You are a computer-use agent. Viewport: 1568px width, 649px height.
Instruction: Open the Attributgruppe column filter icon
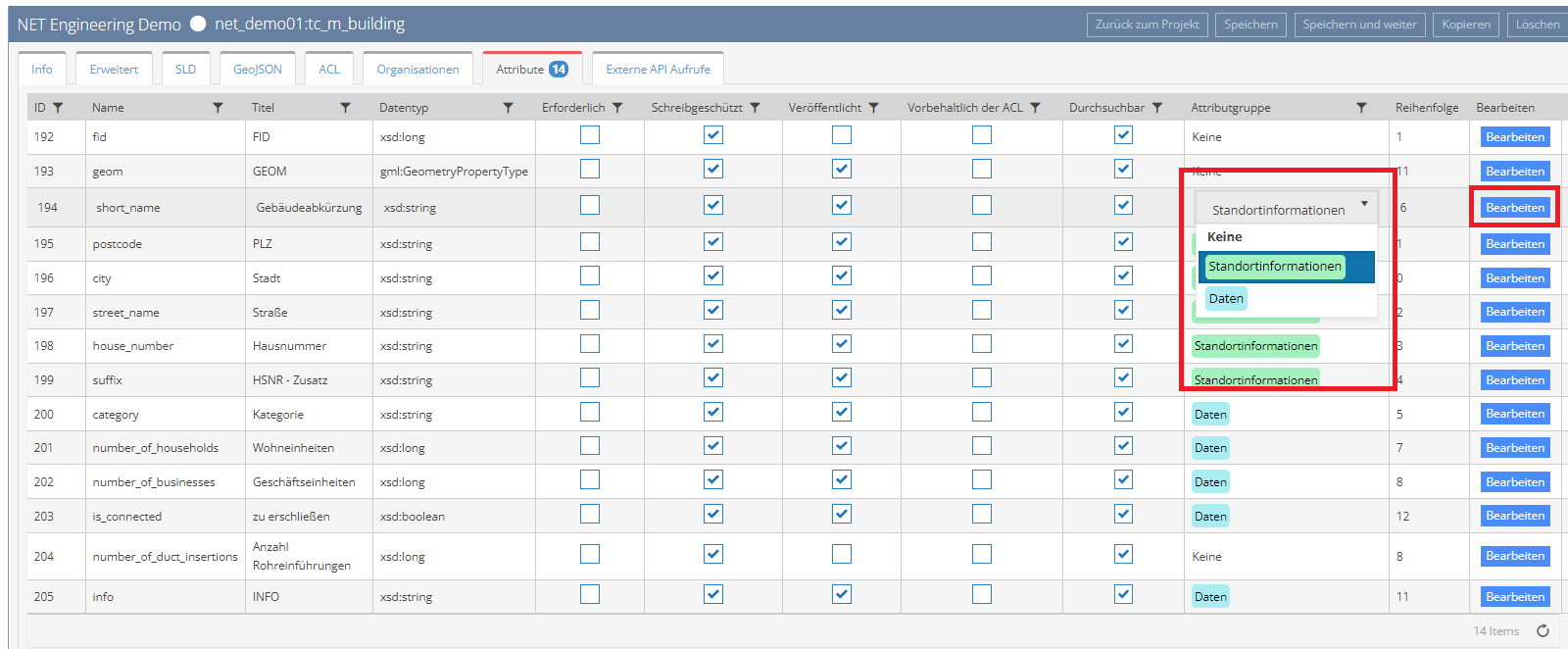(x=1361, y=108)
